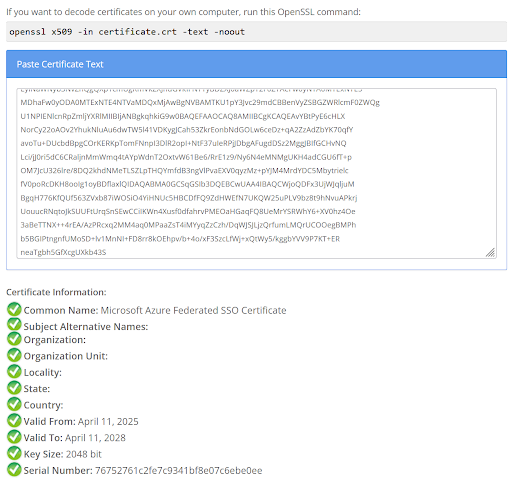Viewport: 512px width, 487px height.
Task: Click the resize grip of the certificate textarea
Action: point(490,252)
